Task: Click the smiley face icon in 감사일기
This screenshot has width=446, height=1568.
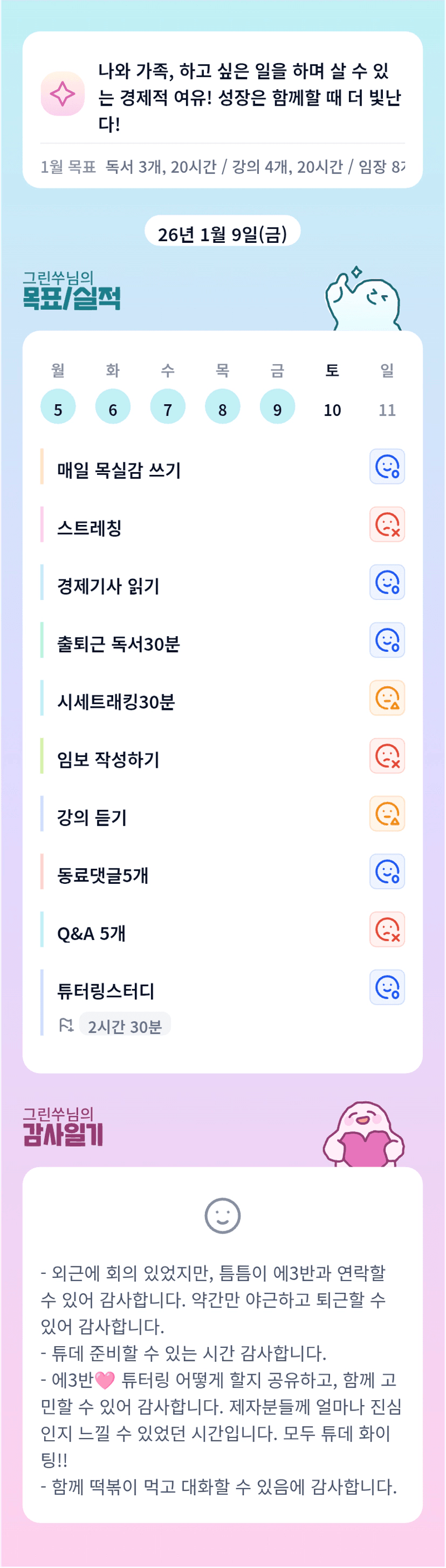Action: coord(223,1216)
